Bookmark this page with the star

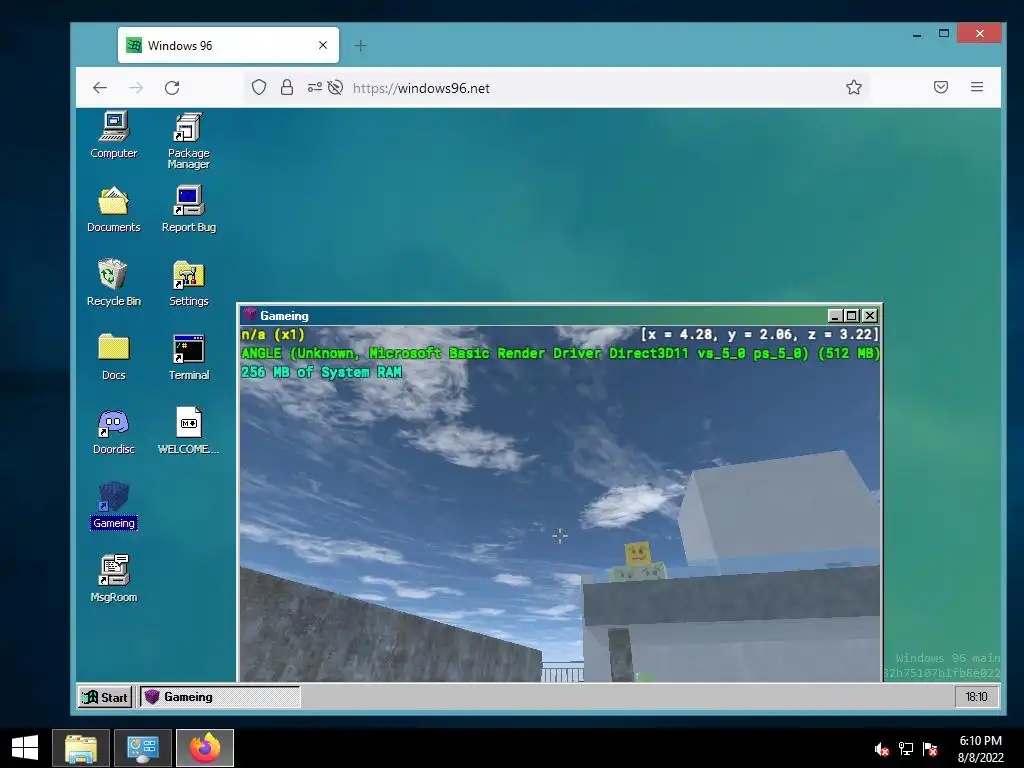[x=854, y=88]
